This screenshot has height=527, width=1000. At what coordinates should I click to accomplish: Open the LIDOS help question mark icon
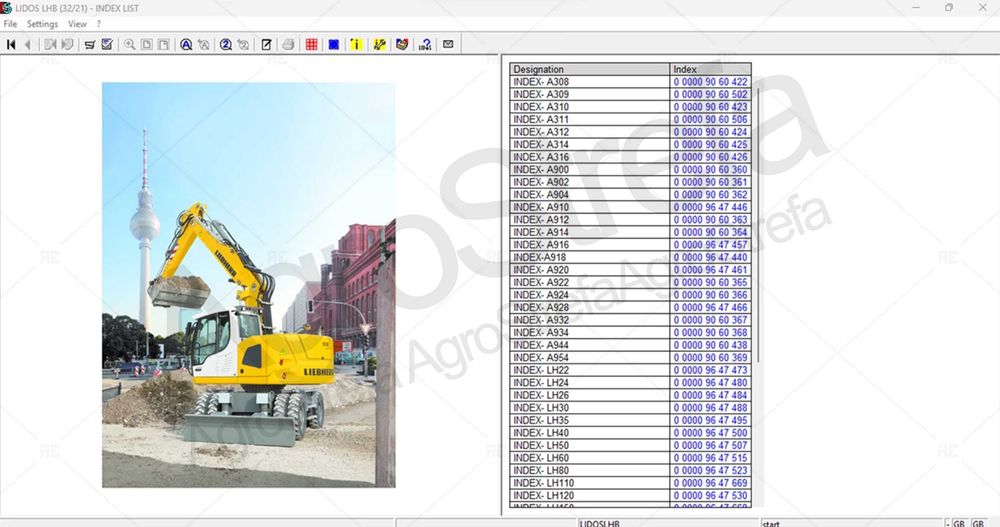(x=425, y=44)
